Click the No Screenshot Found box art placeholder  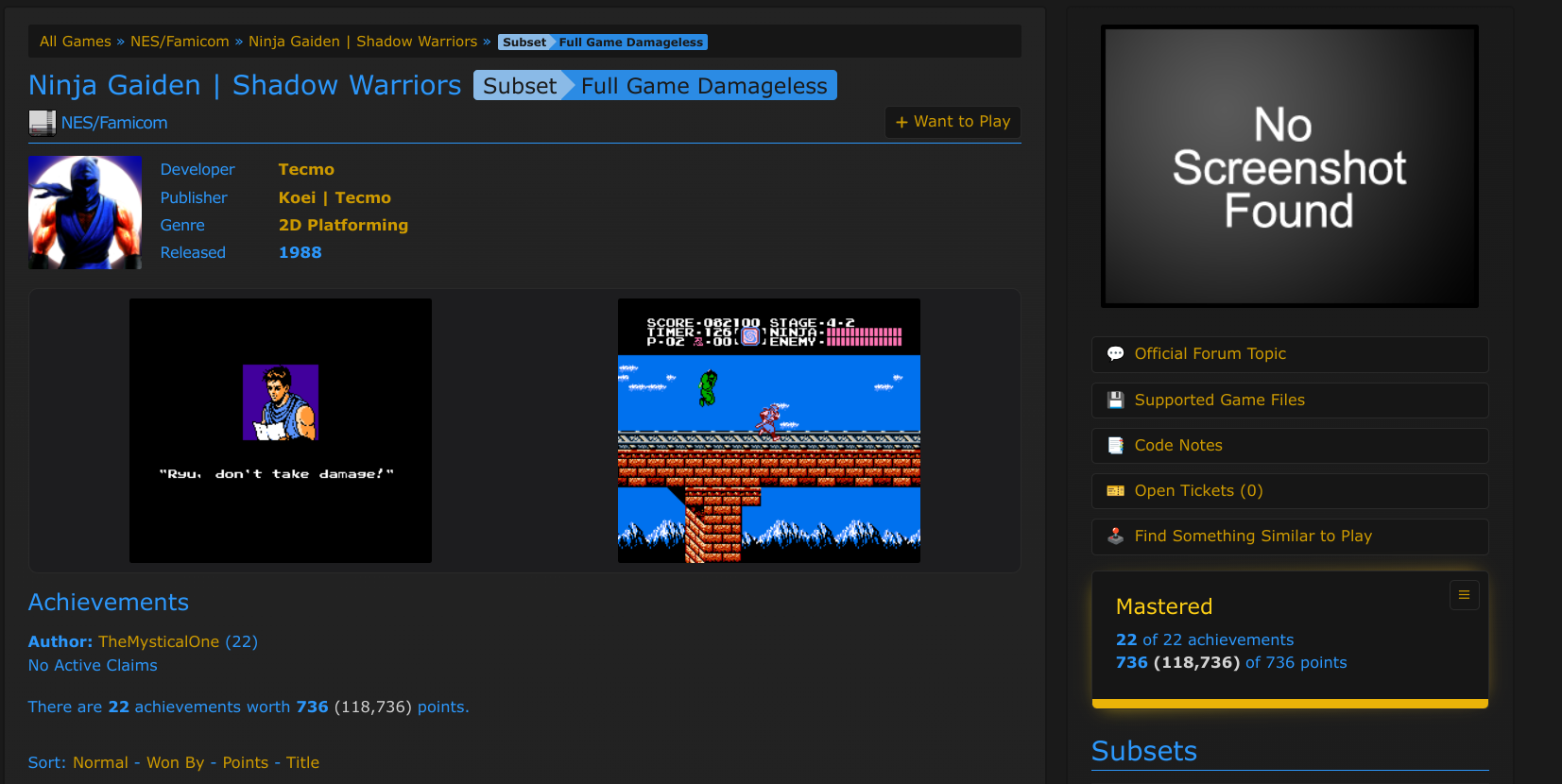coord(1290,166)
